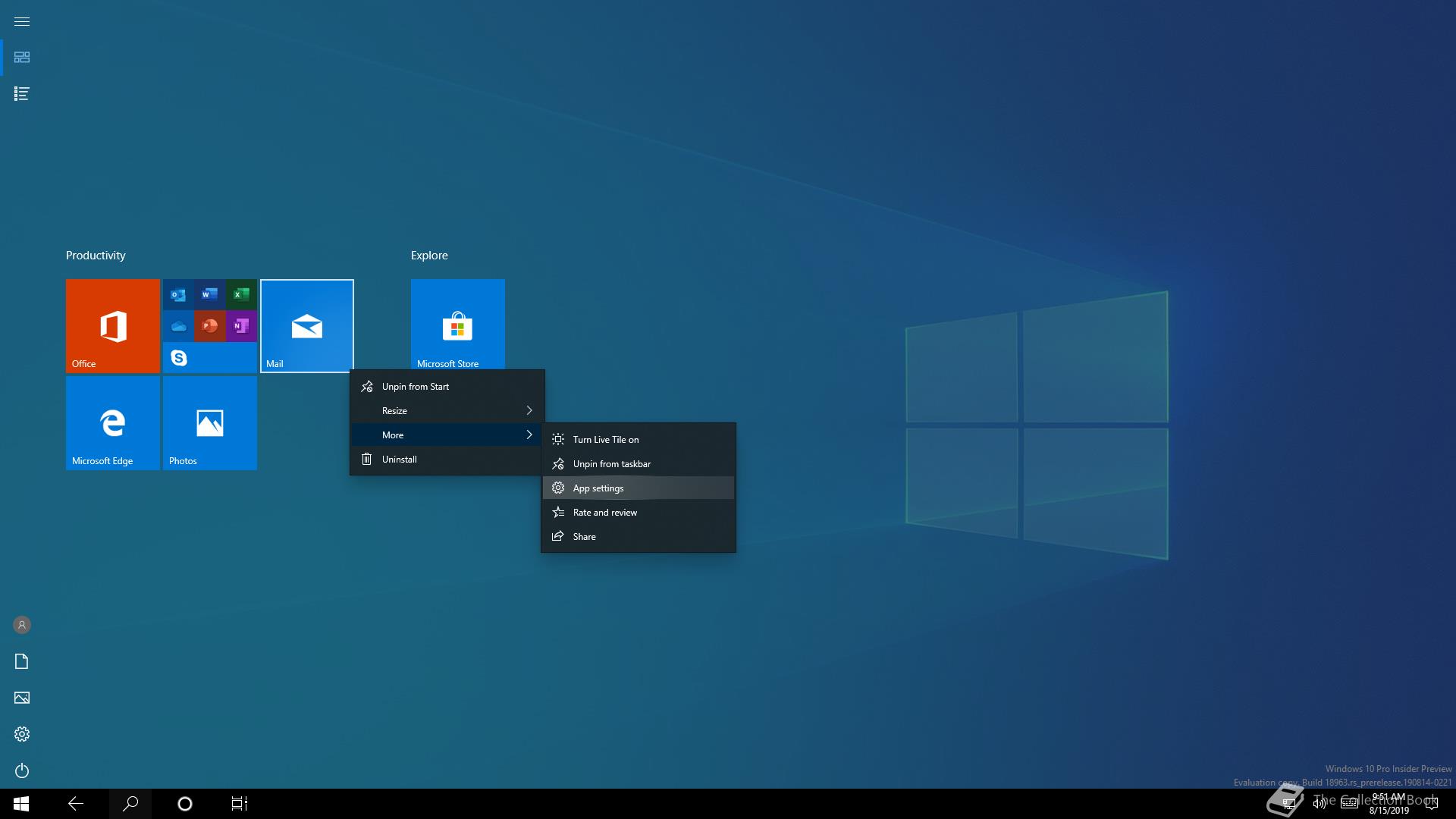1456x819 pixels.
Task: Click the Pictures icon in the sidebar
Action: coord(22,698)
